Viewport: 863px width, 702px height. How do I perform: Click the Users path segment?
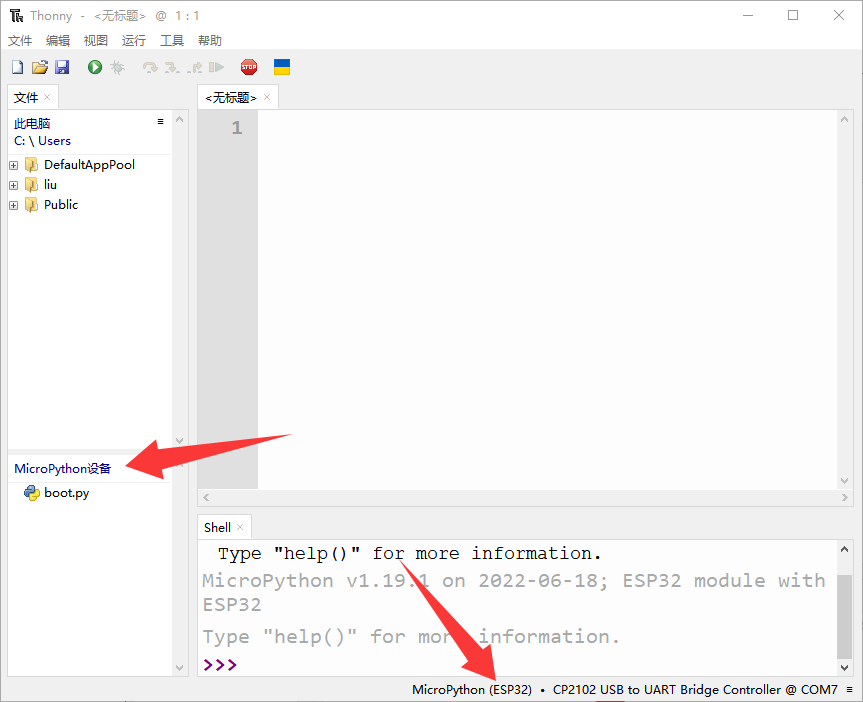[54, 141]
